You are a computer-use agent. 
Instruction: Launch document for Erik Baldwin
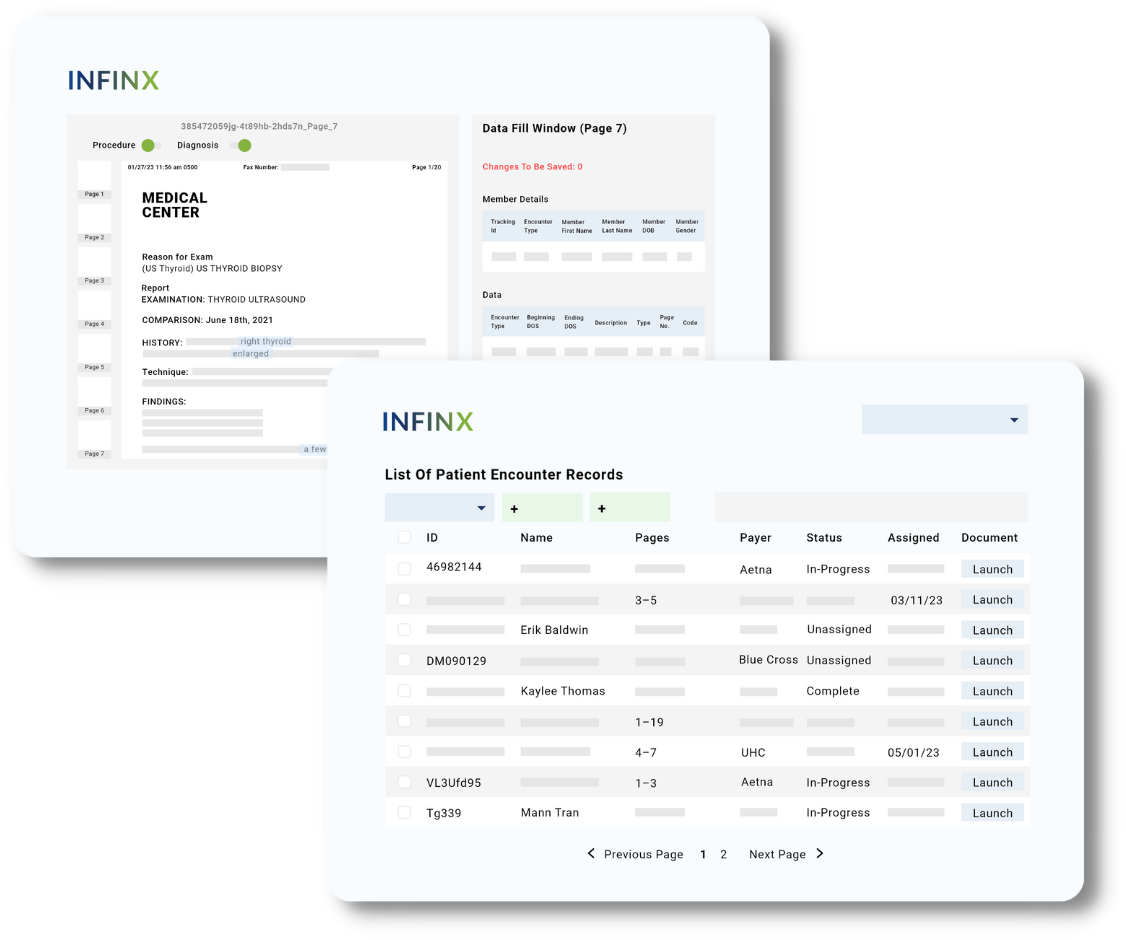click(x=992, y=630)
